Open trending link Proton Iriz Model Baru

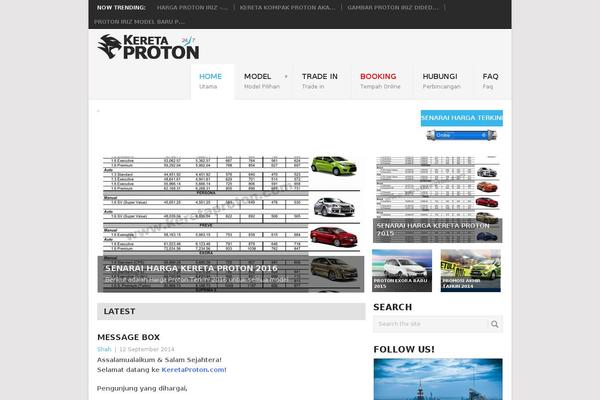[x=139, y=22]
